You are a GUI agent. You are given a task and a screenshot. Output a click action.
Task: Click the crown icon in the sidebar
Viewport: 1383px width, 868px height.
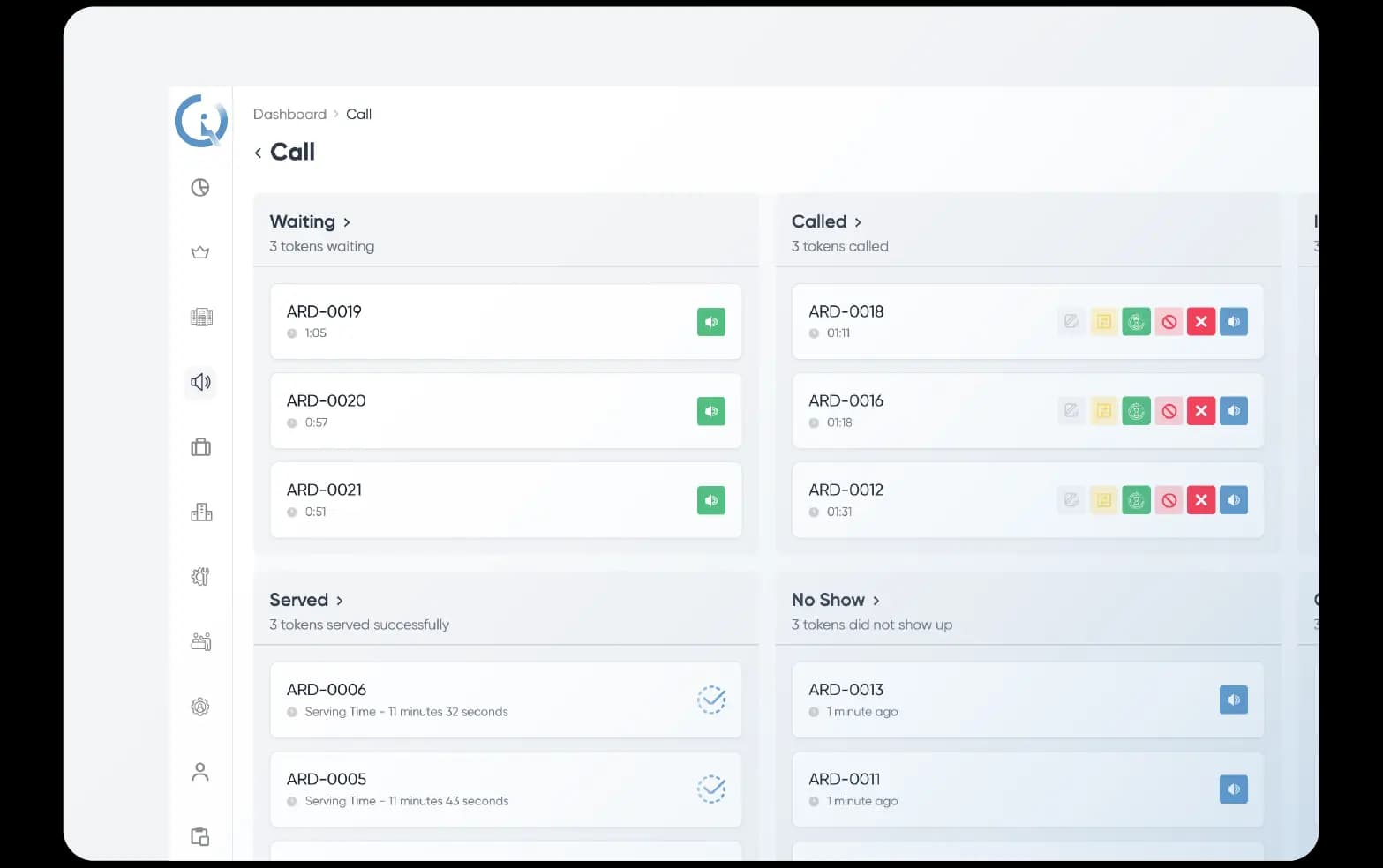click(200, 251)
